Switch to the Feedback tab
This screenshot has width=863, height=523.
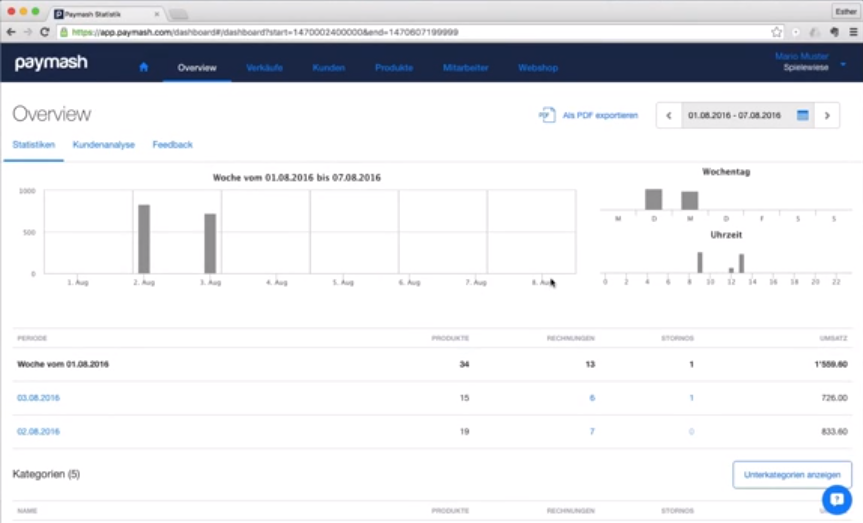[x=172, y=145]
